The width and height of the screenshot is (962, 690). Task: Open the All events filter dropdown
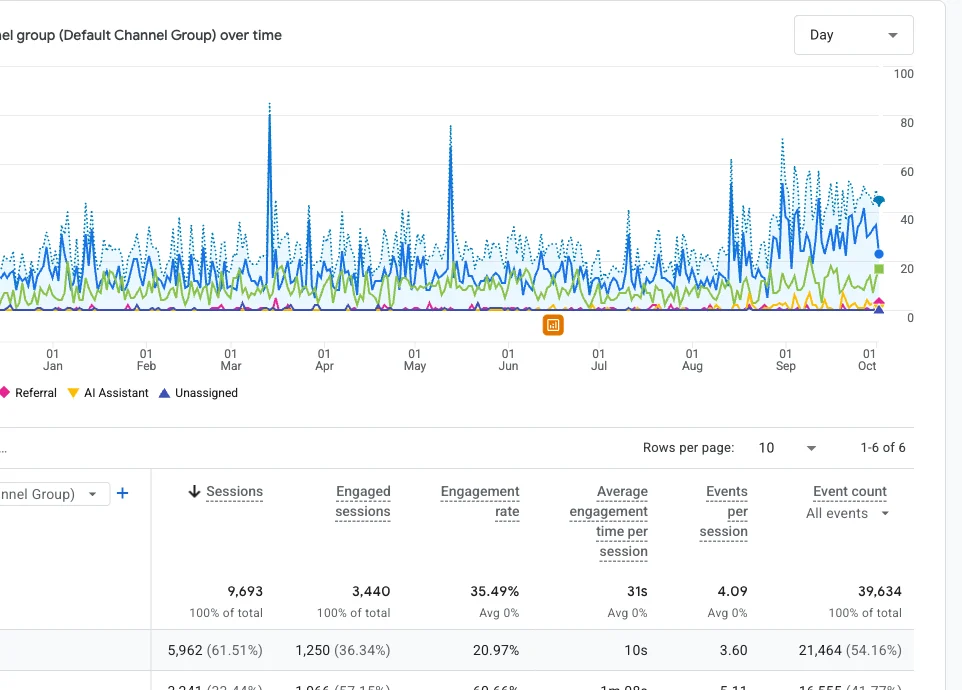(x=847, y=513)
